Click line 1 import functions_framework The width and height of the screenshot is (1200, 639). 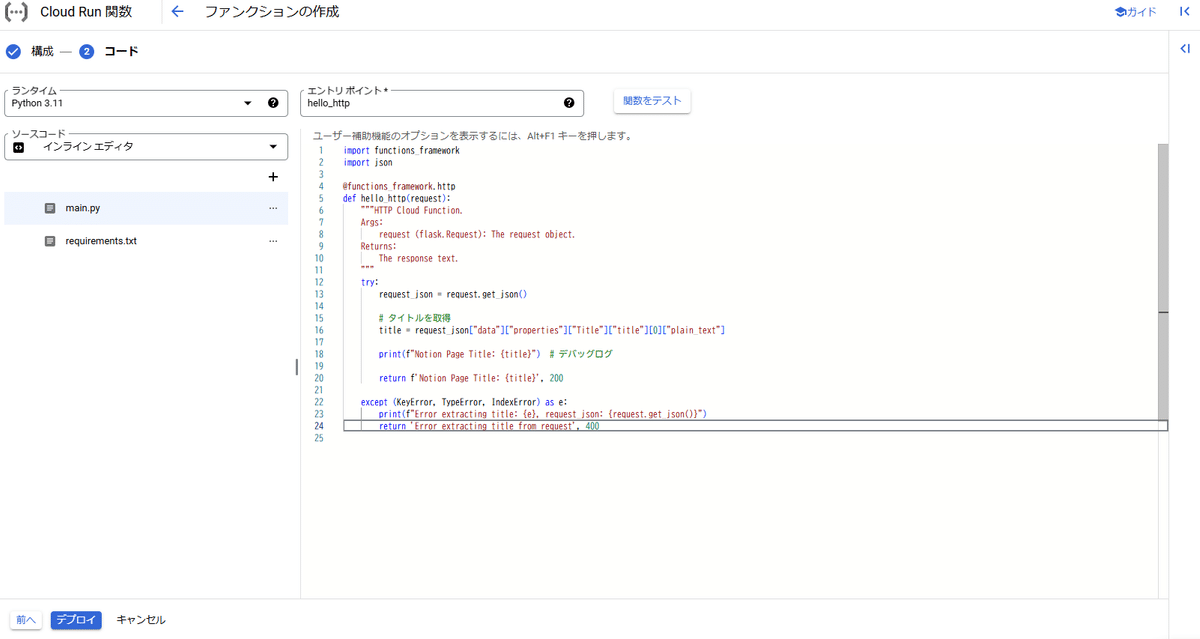click(401, 150)
